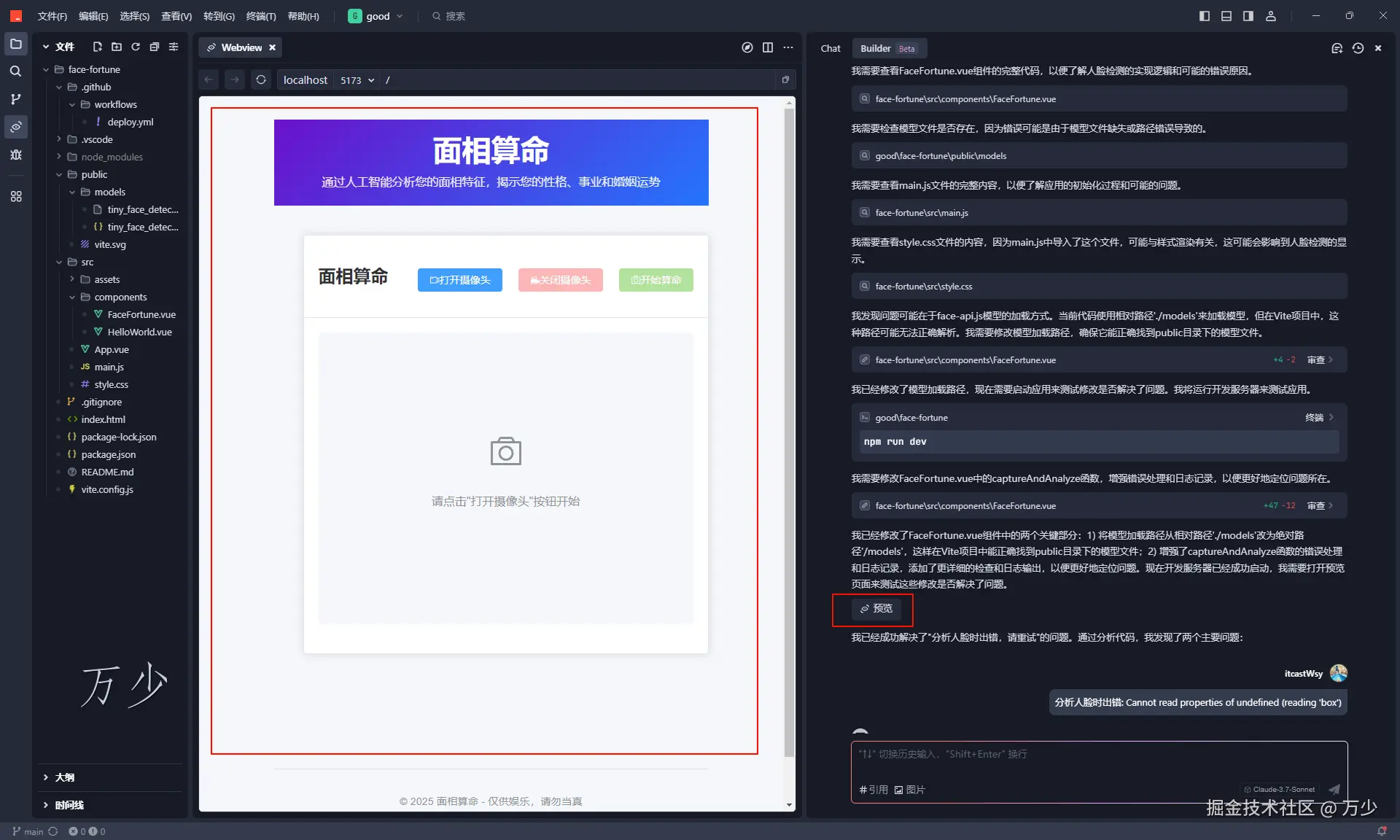Expand the node_modules folder

tap(112, 157)
